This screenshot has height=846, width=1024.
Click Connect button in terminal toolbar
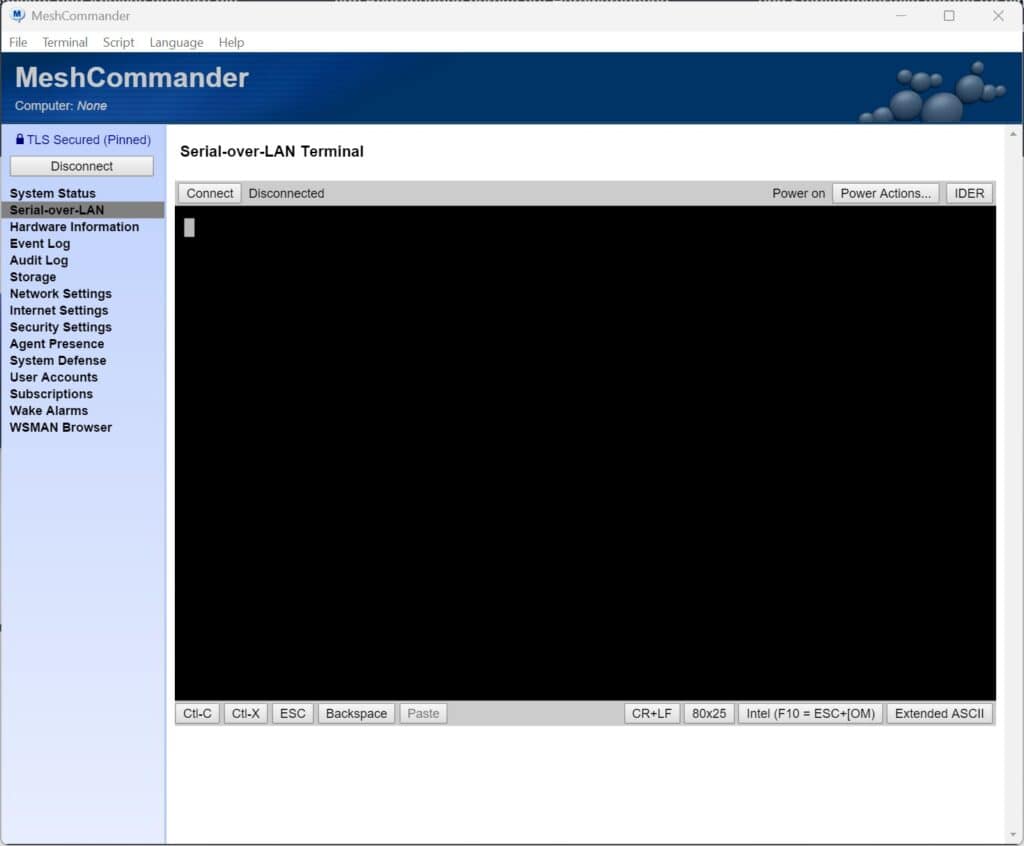(209, 193)
